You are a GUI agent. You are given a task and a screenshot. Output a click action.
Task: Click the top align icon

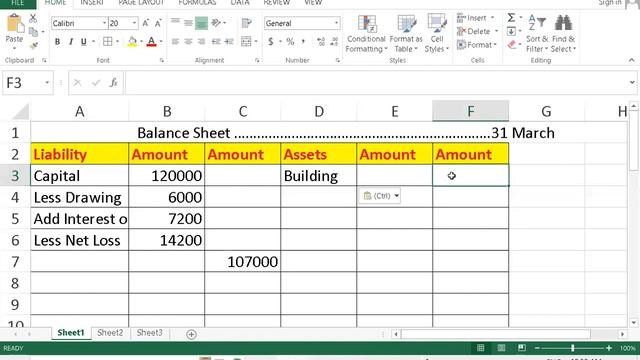(176, 22)
